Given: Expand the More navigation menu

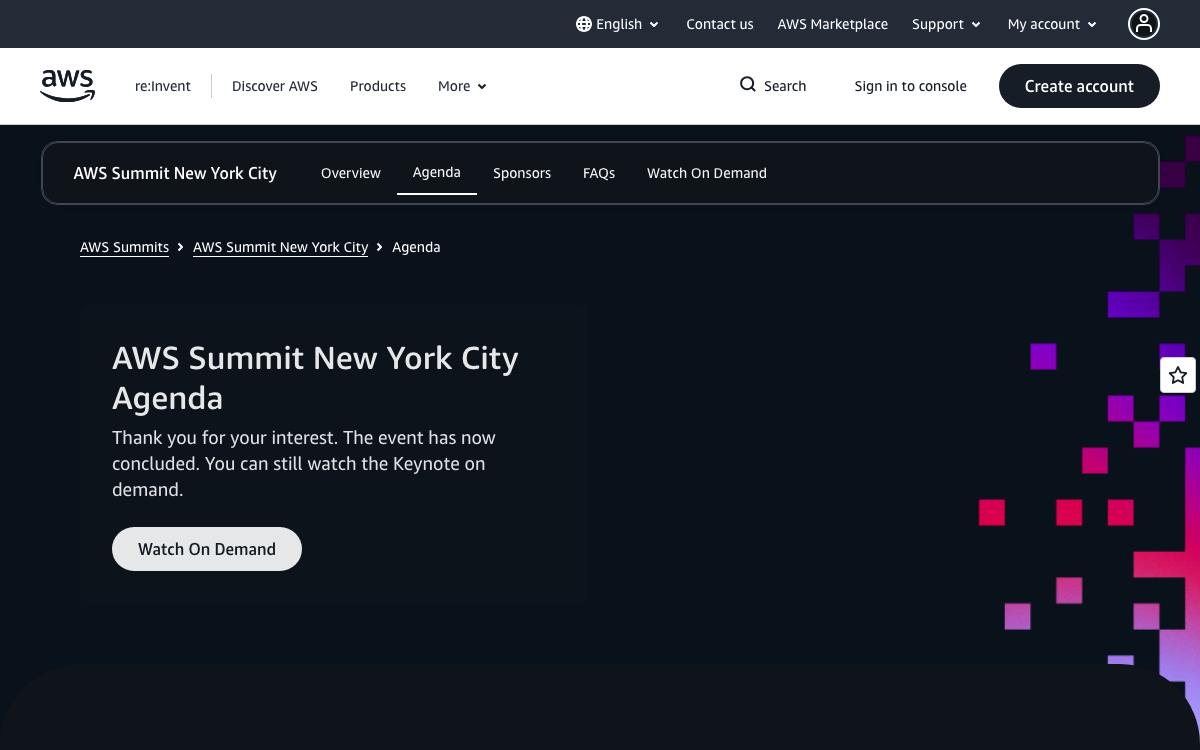Looking at the screenshot, I should 462,86.
